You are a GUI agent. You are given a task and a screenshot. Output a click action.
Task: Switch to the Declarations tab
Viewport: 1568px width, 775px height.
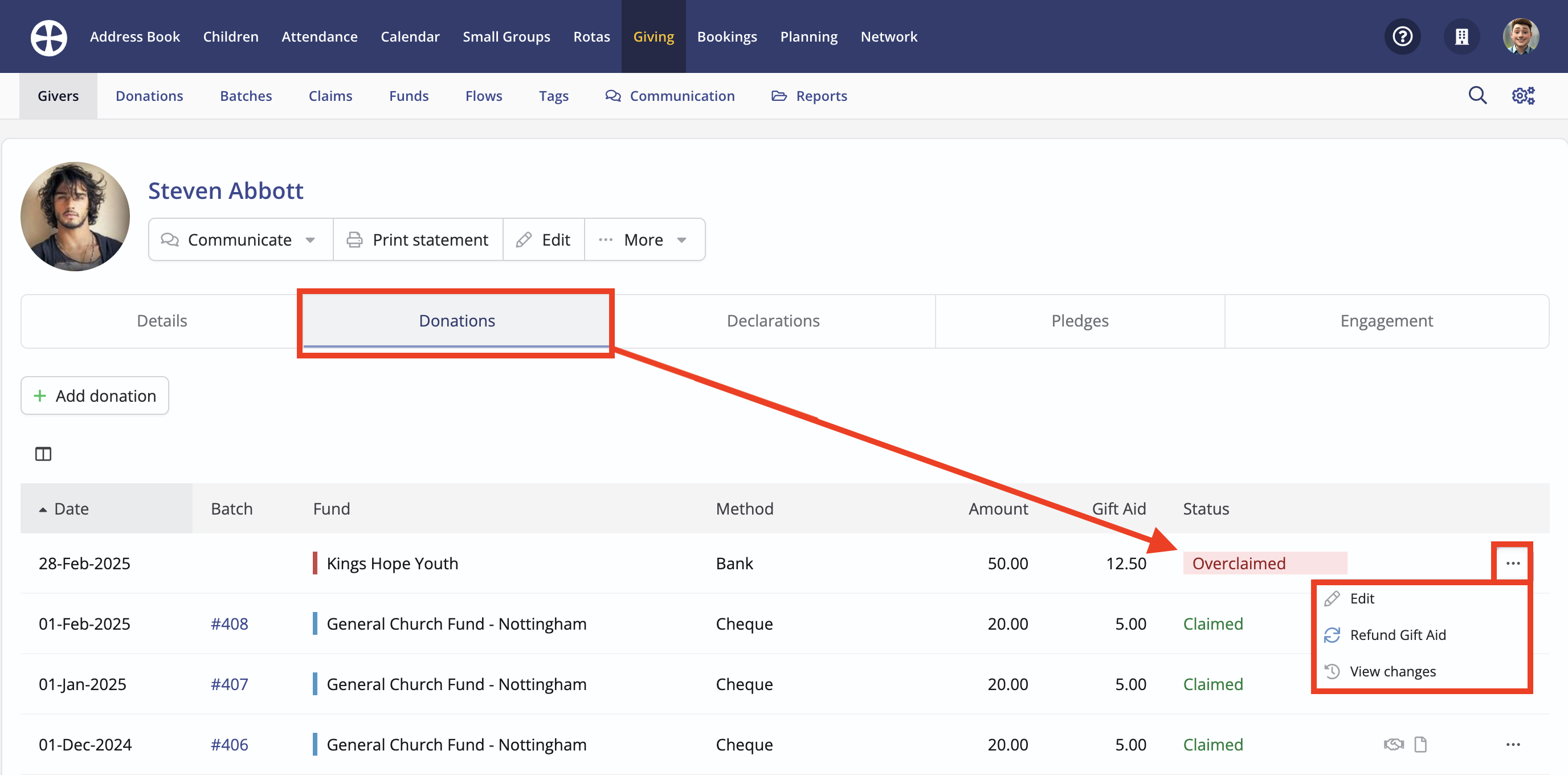click(773, 321)
